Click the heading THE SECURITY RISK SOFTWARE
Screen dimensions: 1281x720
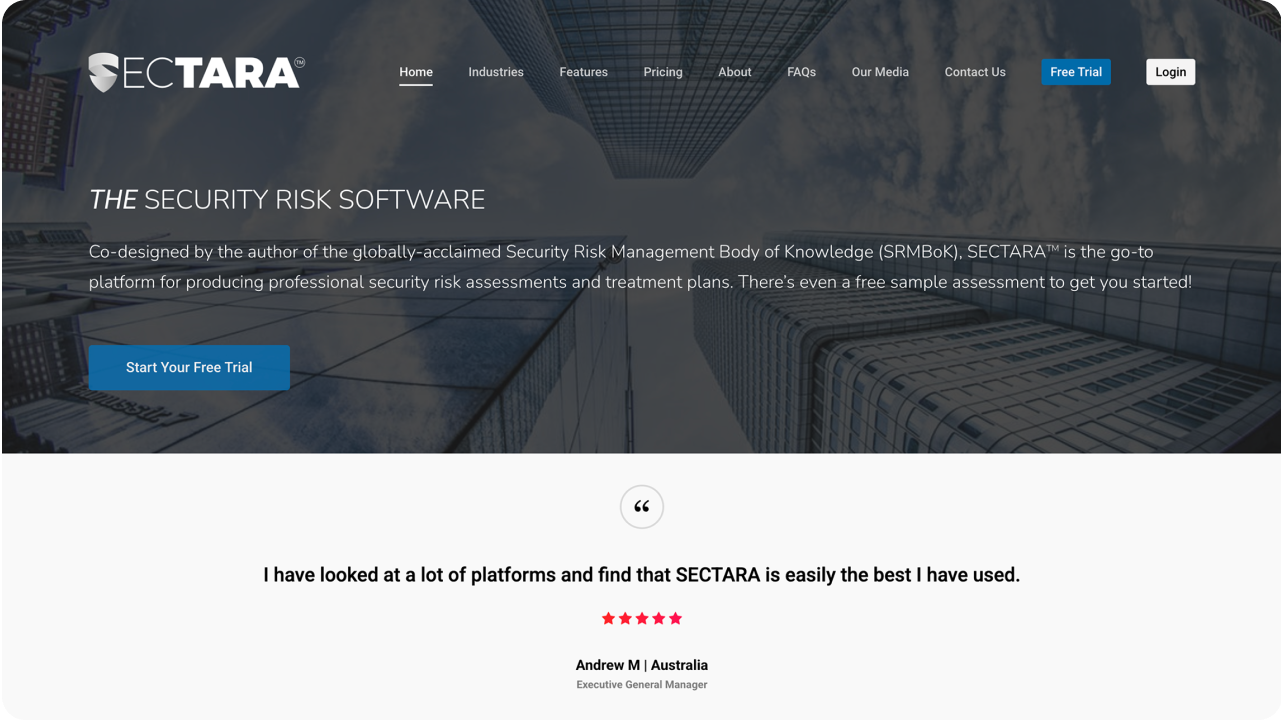click(287, 200)
